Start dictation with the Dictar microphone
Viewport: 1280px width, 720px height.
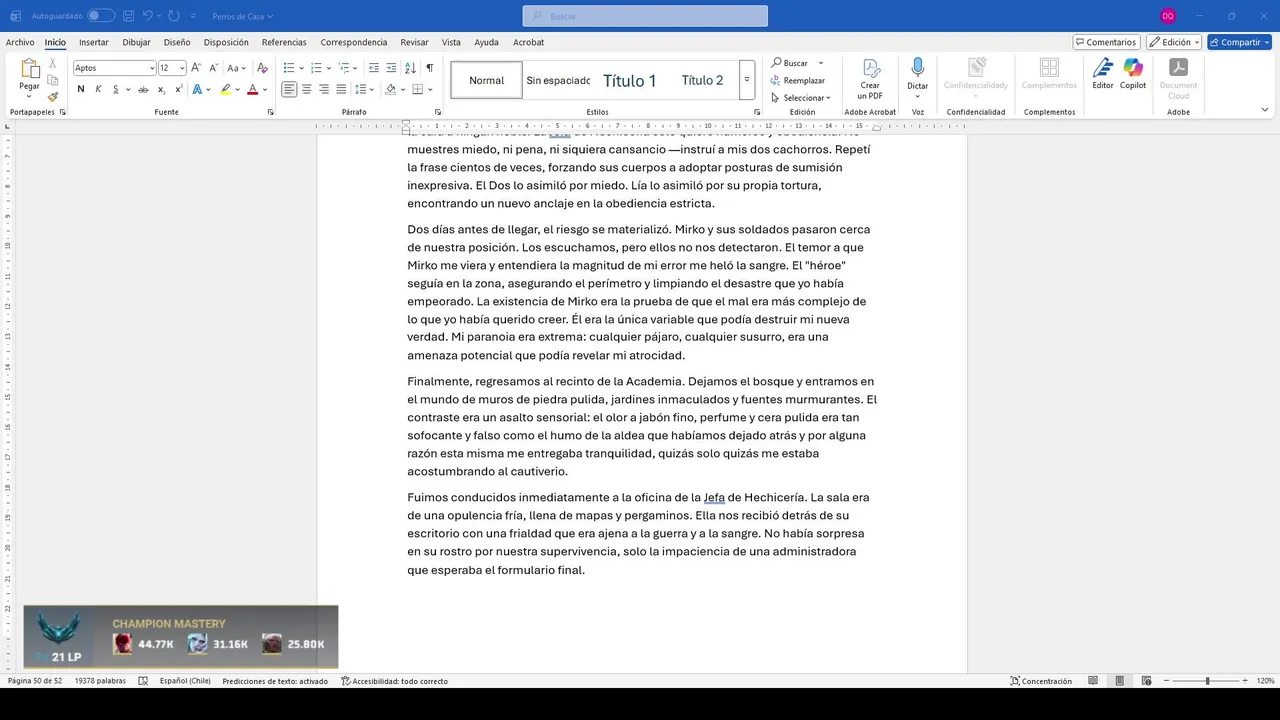[x=917, y=75]
